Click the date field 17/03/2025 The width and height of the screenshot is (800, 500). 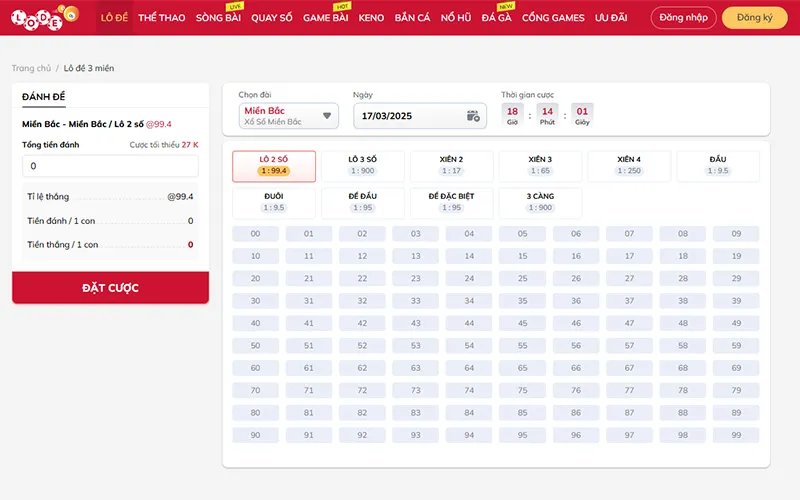(x=420, y=116)
